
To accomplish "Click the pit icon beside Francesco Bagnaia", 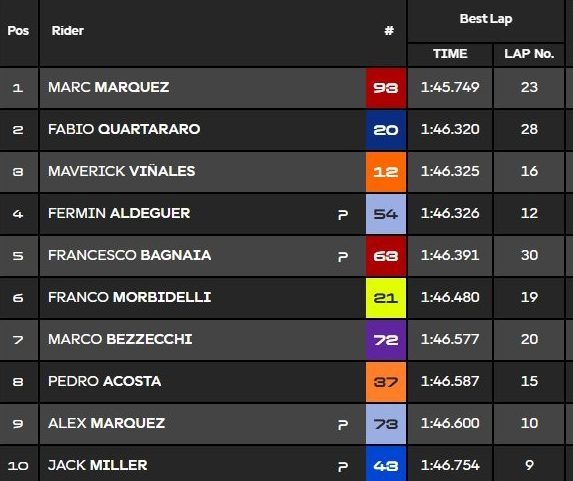I will tap(343, 256).
